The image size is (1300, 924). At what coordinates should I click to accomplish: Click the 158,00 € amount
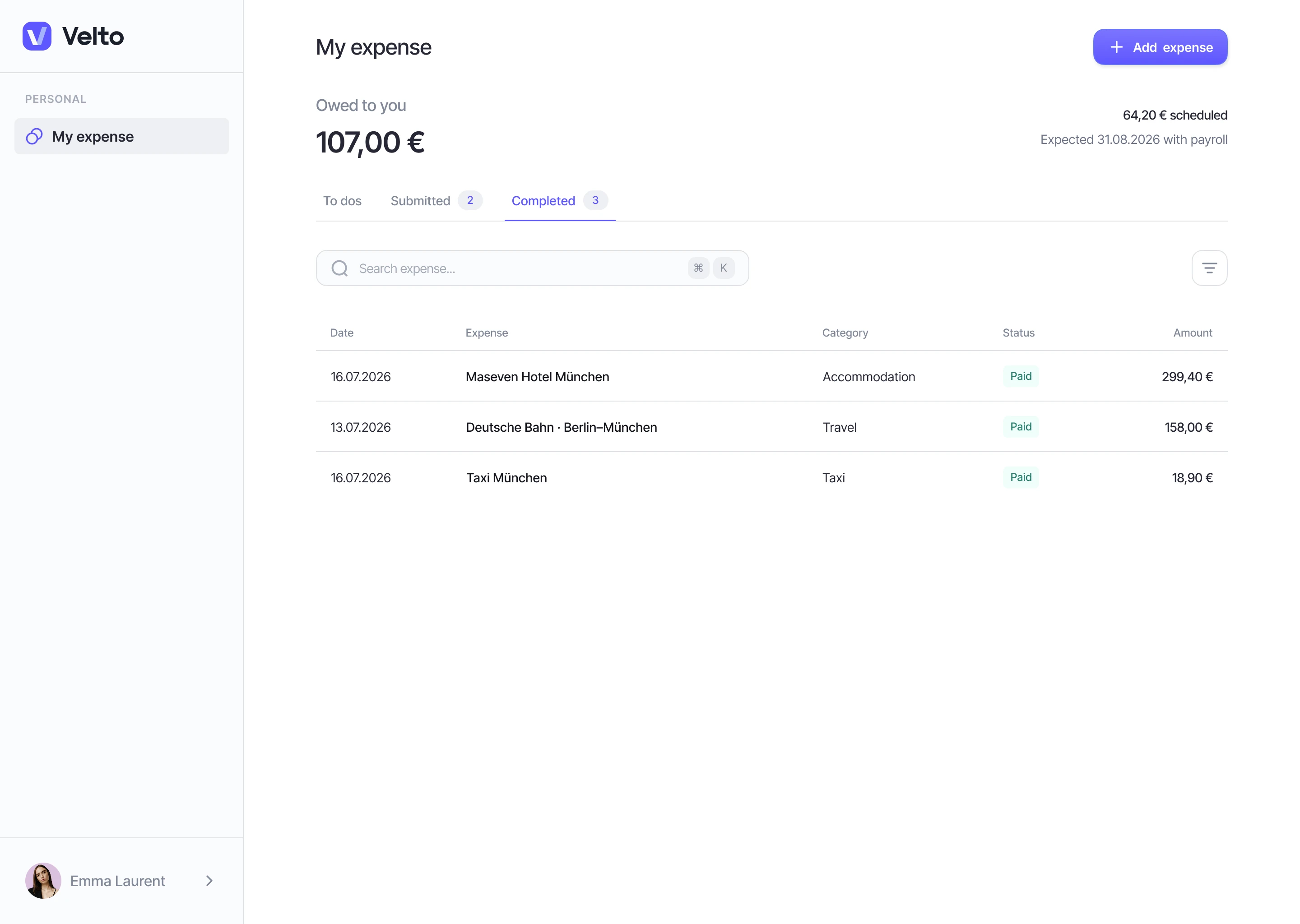(x=1189, y=427)
